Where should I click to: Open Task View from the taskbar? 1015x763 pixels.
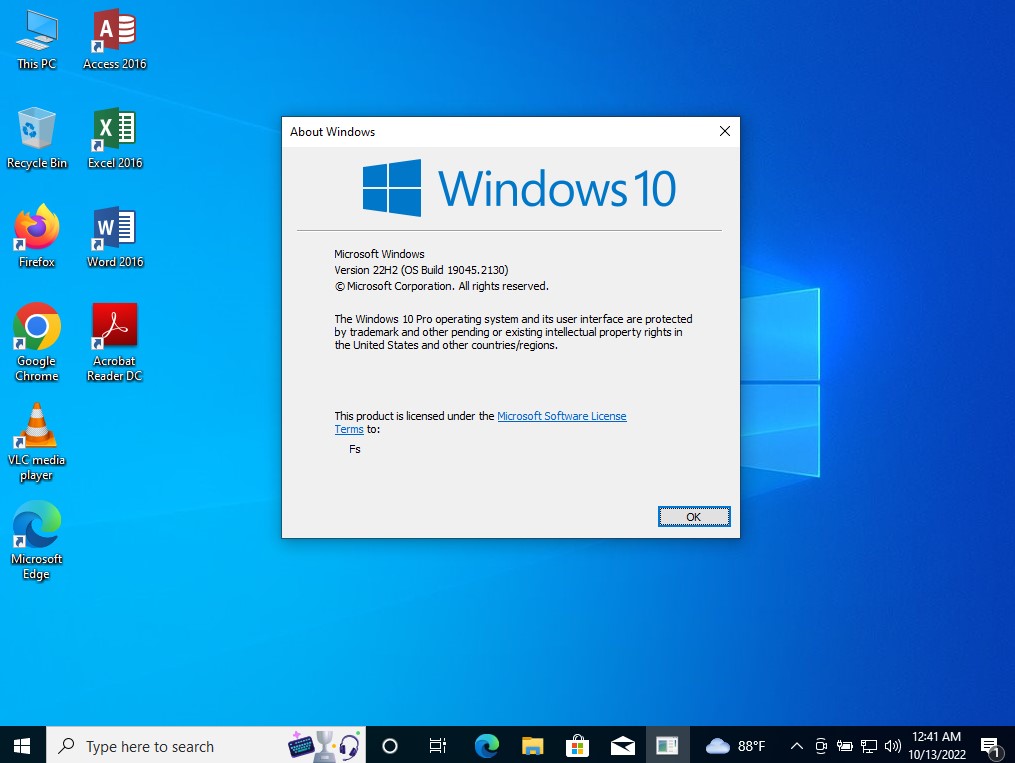437,746
